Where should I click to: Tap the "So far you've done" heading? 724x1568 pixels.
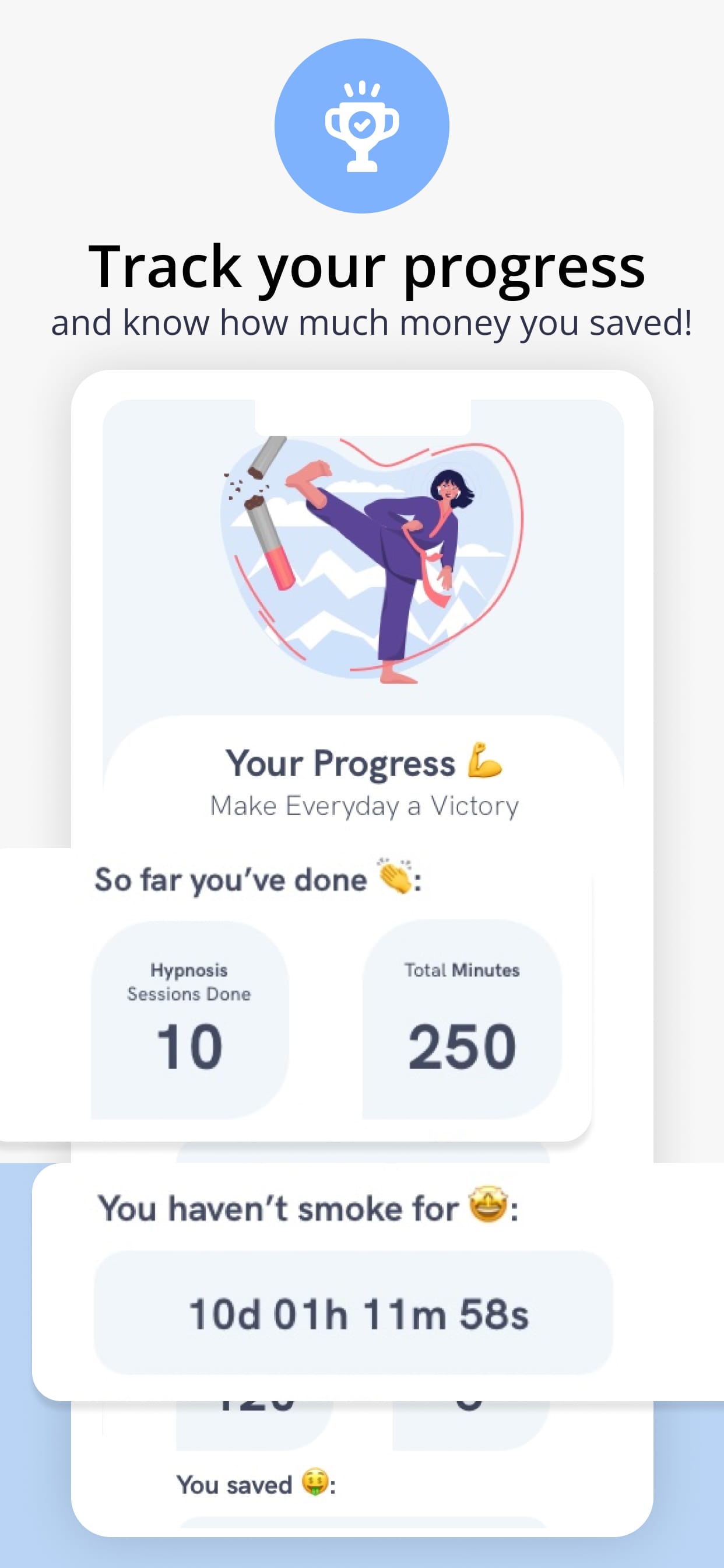coord(231,880)
